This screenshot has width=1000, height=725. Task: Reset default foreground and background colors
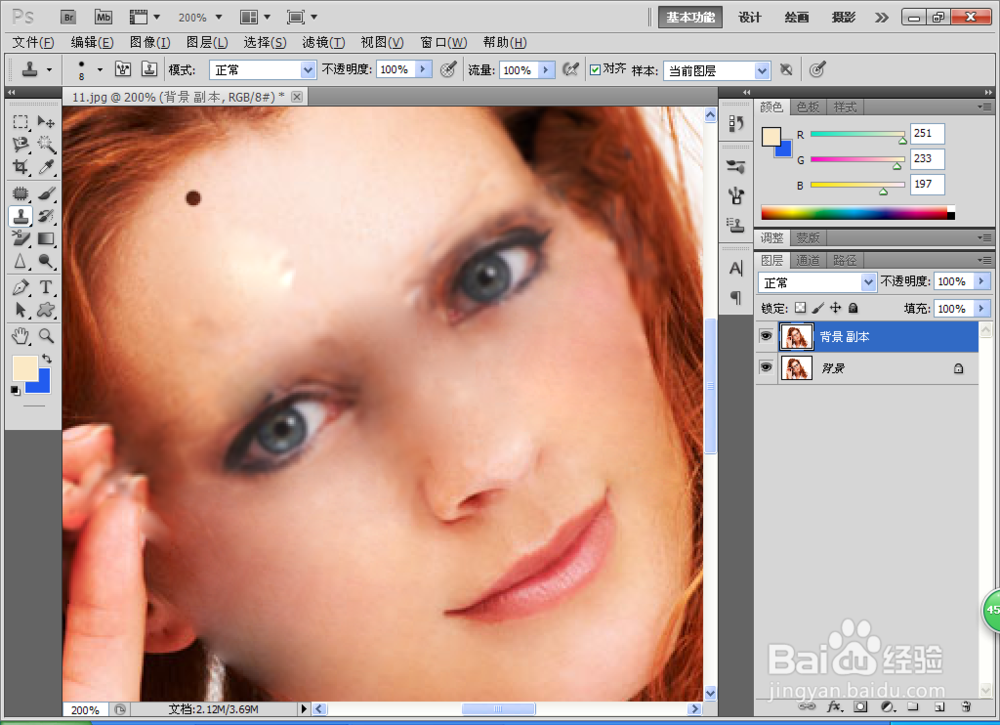pyautogui.click(x=15, y=390)
